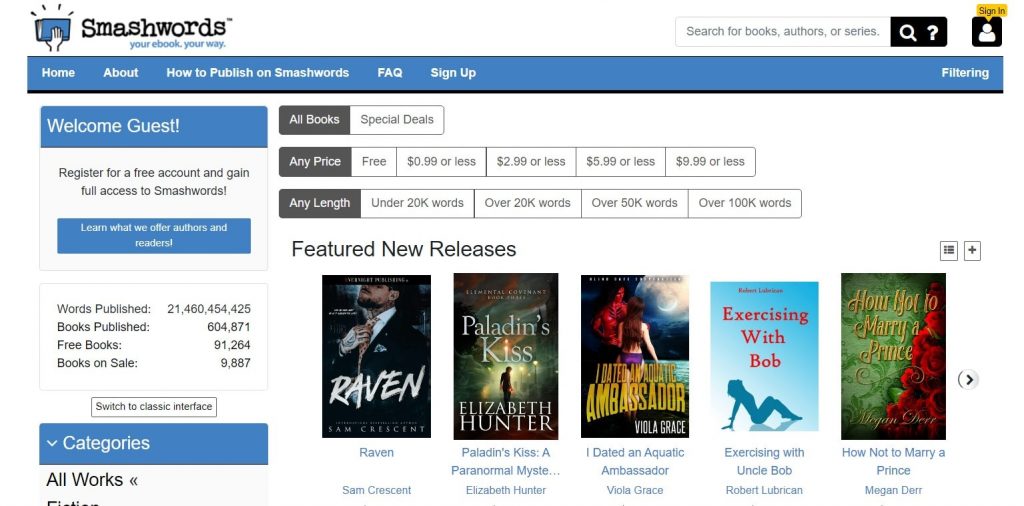Click Switch to classic interface button
This screenshot has width=1024, height=506.
click(154, 407)
